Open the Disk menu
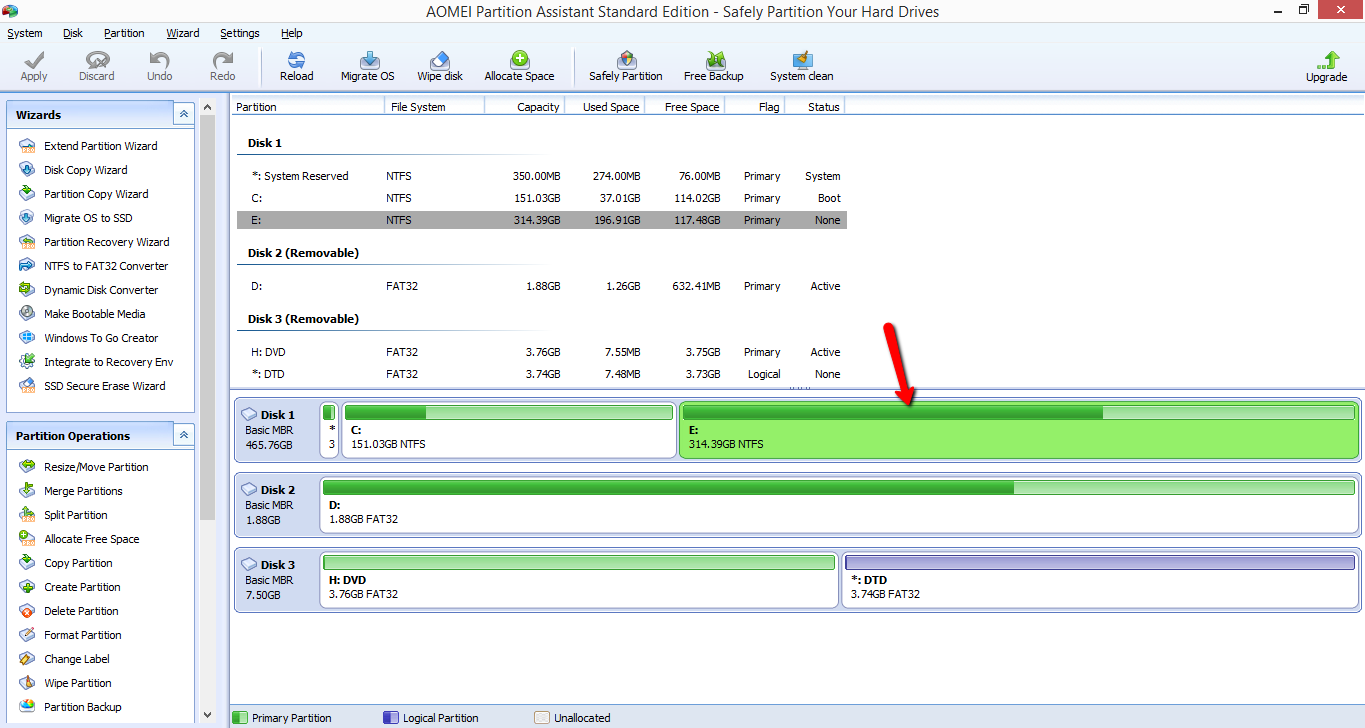Image resolution: width=1365 pixels, height=728 pixels. [73, 33]
